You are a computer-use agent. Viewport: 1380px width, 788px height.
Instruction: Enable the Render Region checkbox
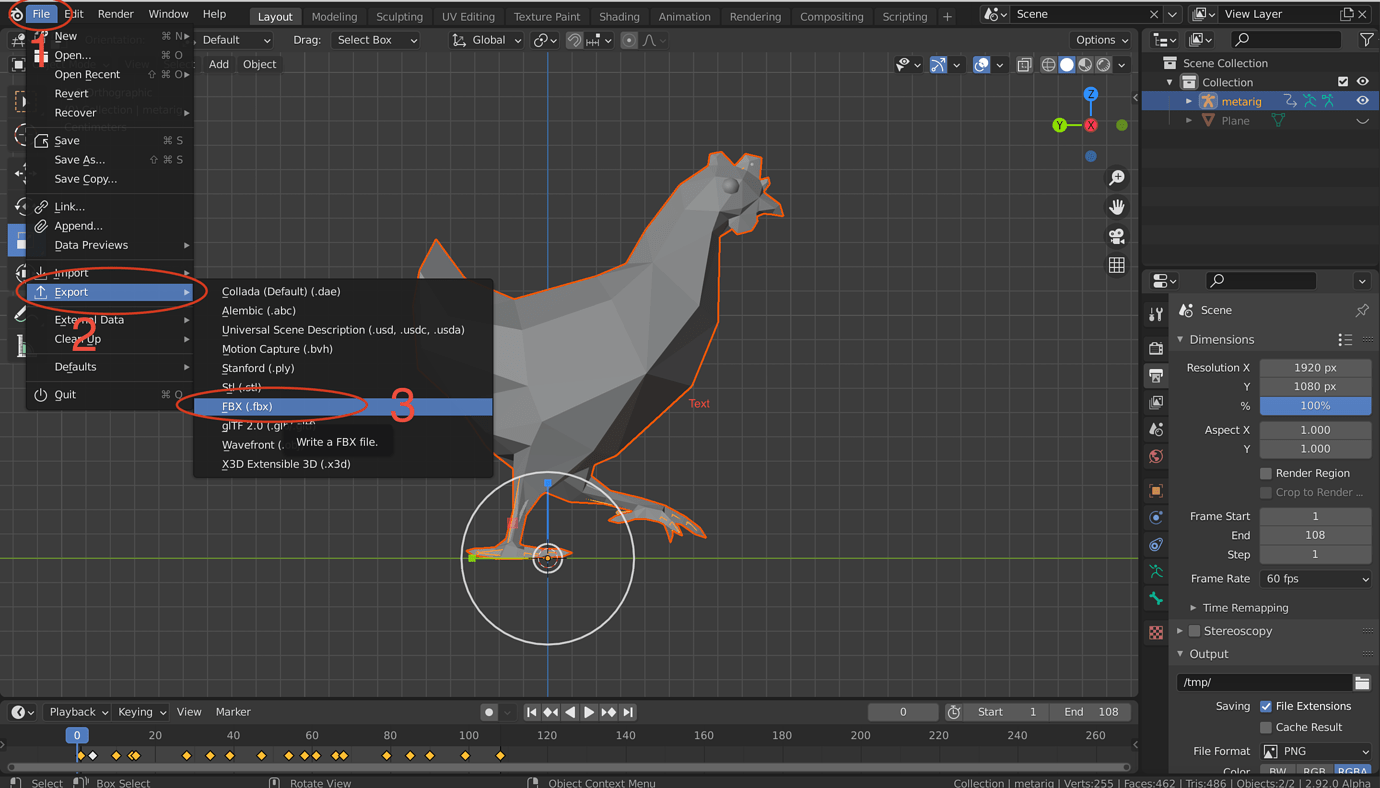[x=1268, y=472]
